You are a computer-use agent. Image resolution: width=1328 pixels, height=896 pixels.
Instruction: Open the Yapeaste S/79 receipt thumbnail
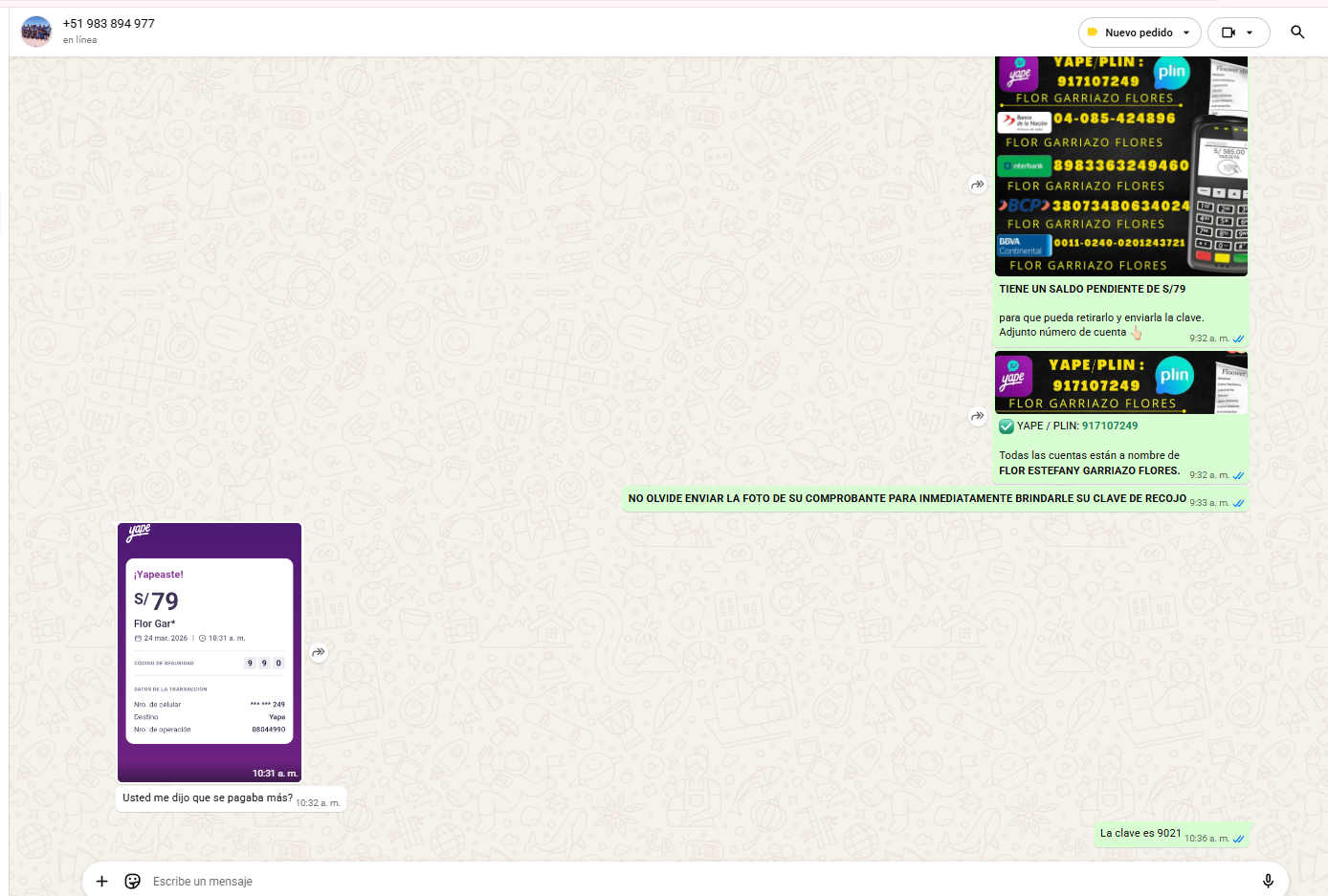pyautogui.click(x=210, y=652)
